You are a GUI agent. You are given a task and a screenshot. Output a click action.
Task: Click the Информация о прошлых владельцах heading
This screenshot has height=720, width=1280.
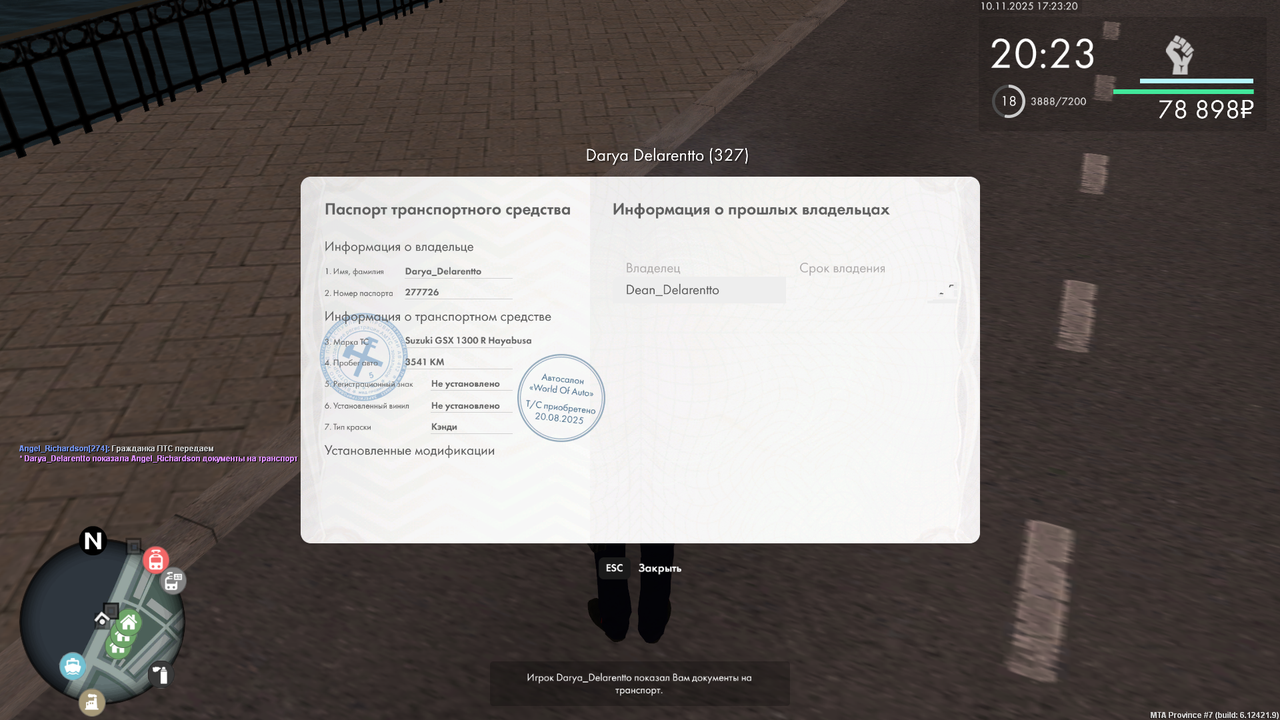tap(751, 210)
